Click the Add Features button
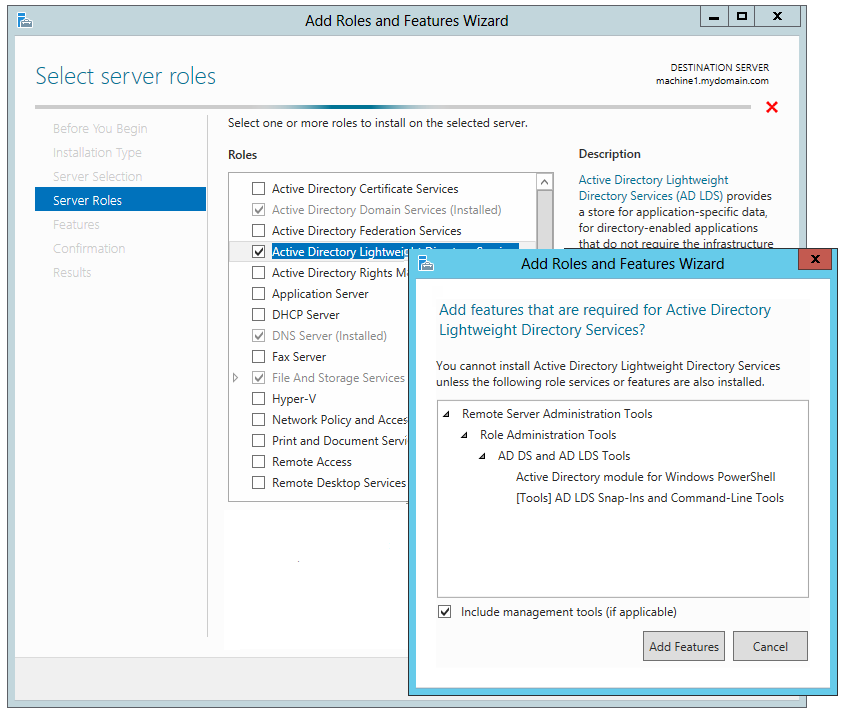This screenshot has height=715, width=847. (684, 646)
